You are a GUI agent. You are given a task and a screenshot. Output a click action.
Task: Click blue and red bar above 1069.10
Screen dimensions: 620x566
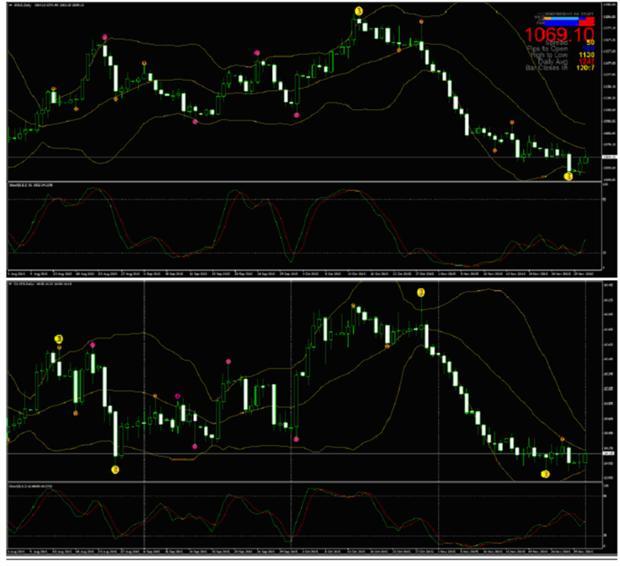[564, 18]
